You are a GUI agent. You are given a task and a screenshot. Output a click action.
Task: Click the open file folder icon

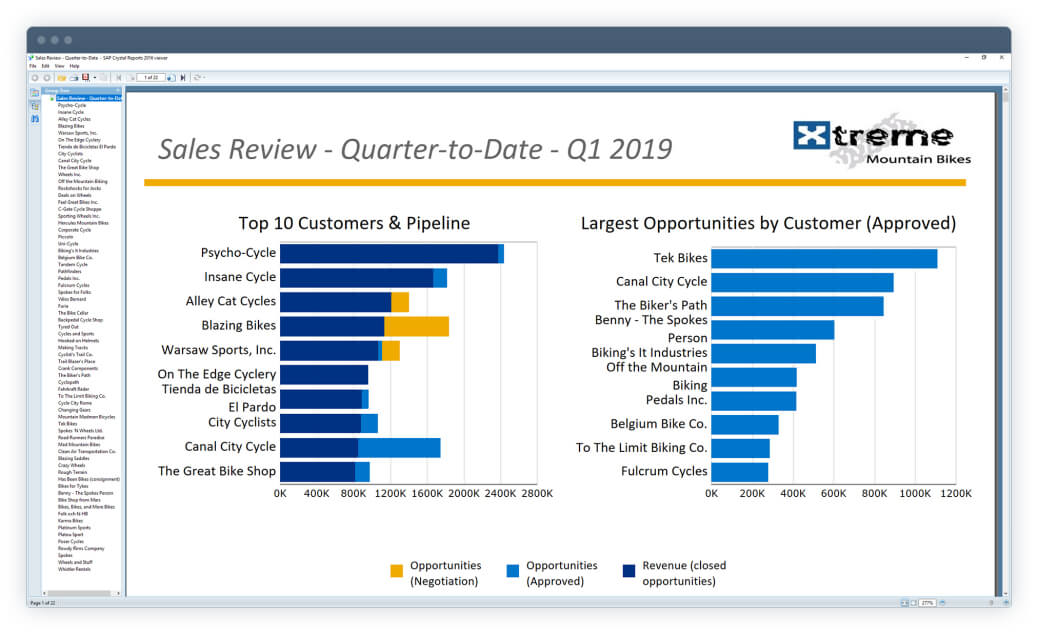(x=62, y=77)
